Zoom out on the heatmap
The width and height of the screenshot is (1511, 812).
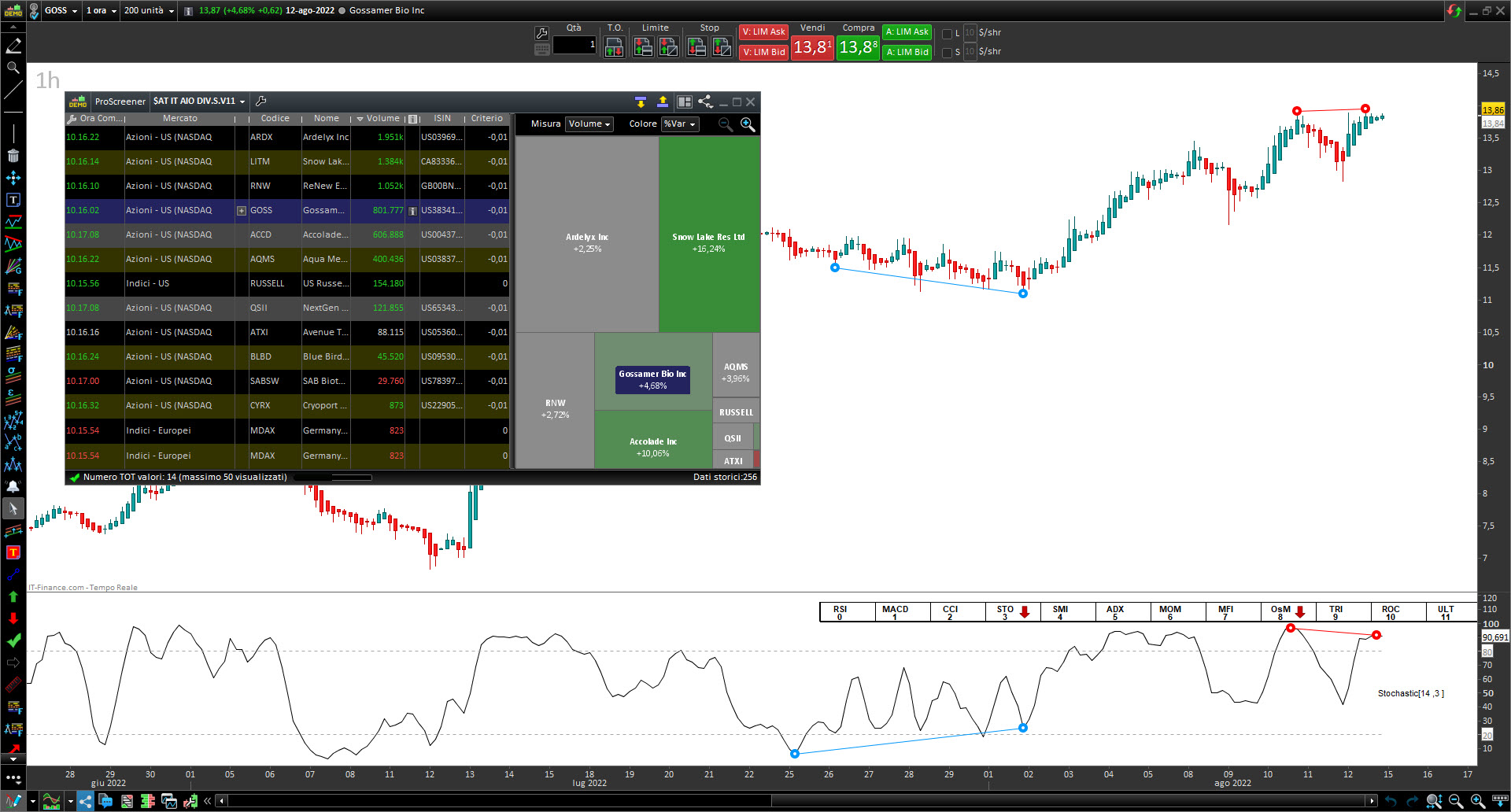(726, 124)
